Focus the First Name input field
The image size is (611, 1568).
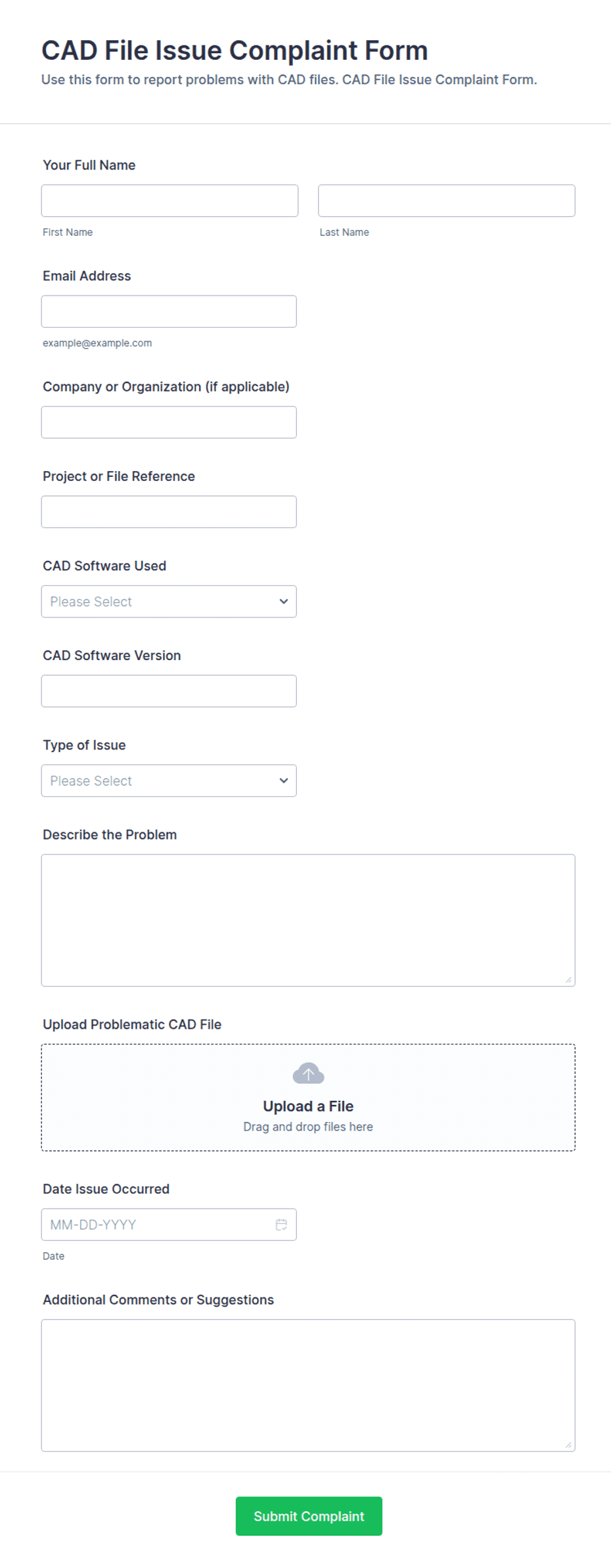tap(170, 200)
